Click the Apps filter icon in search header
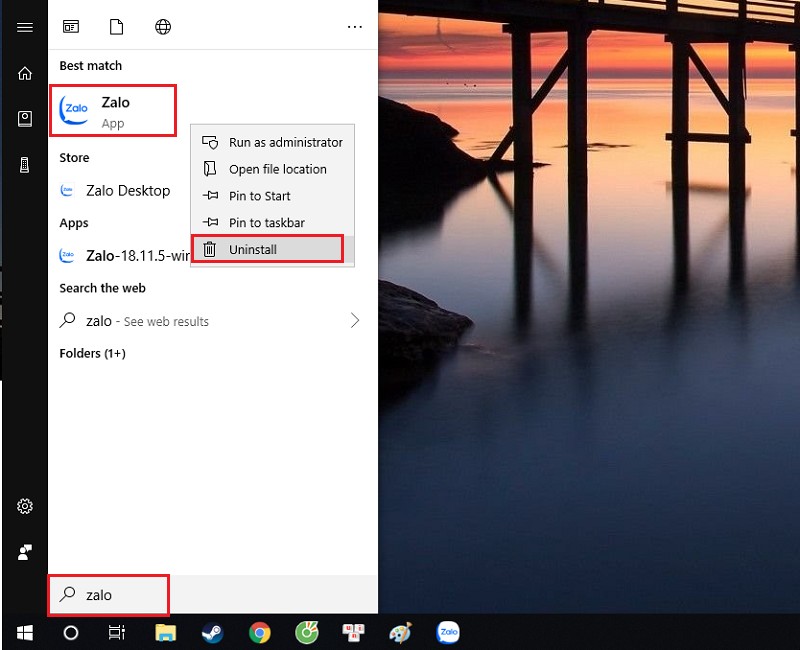This screenshot has height=650, width=800. [71, 27]
